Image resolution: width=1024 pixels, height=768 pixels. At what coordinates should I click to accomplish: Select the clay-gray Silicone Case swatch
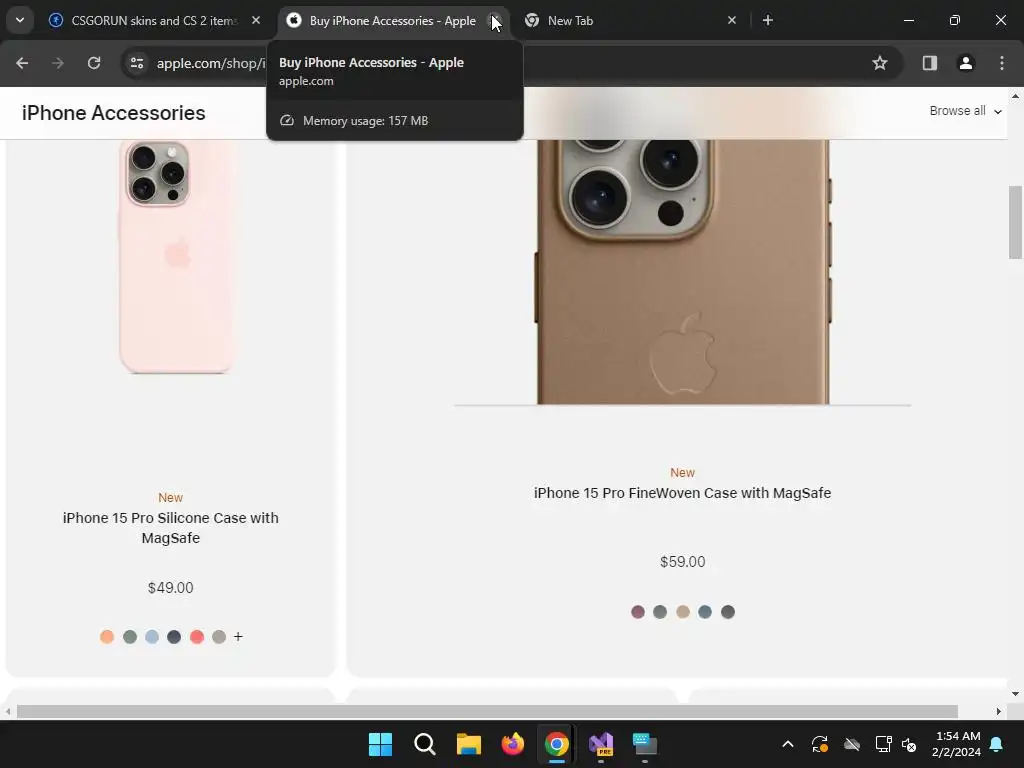(x=219, y=637)
